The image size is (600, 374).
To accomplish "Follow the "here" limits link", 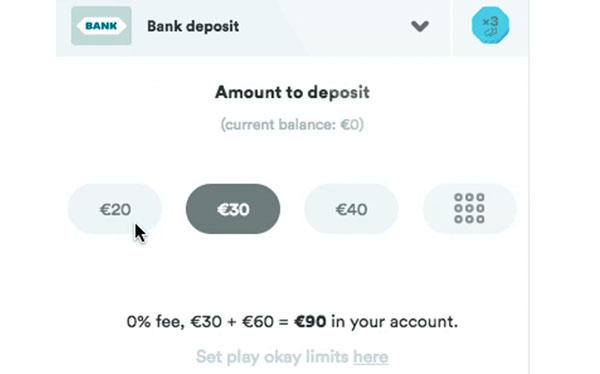I will (x=370, y=357).
